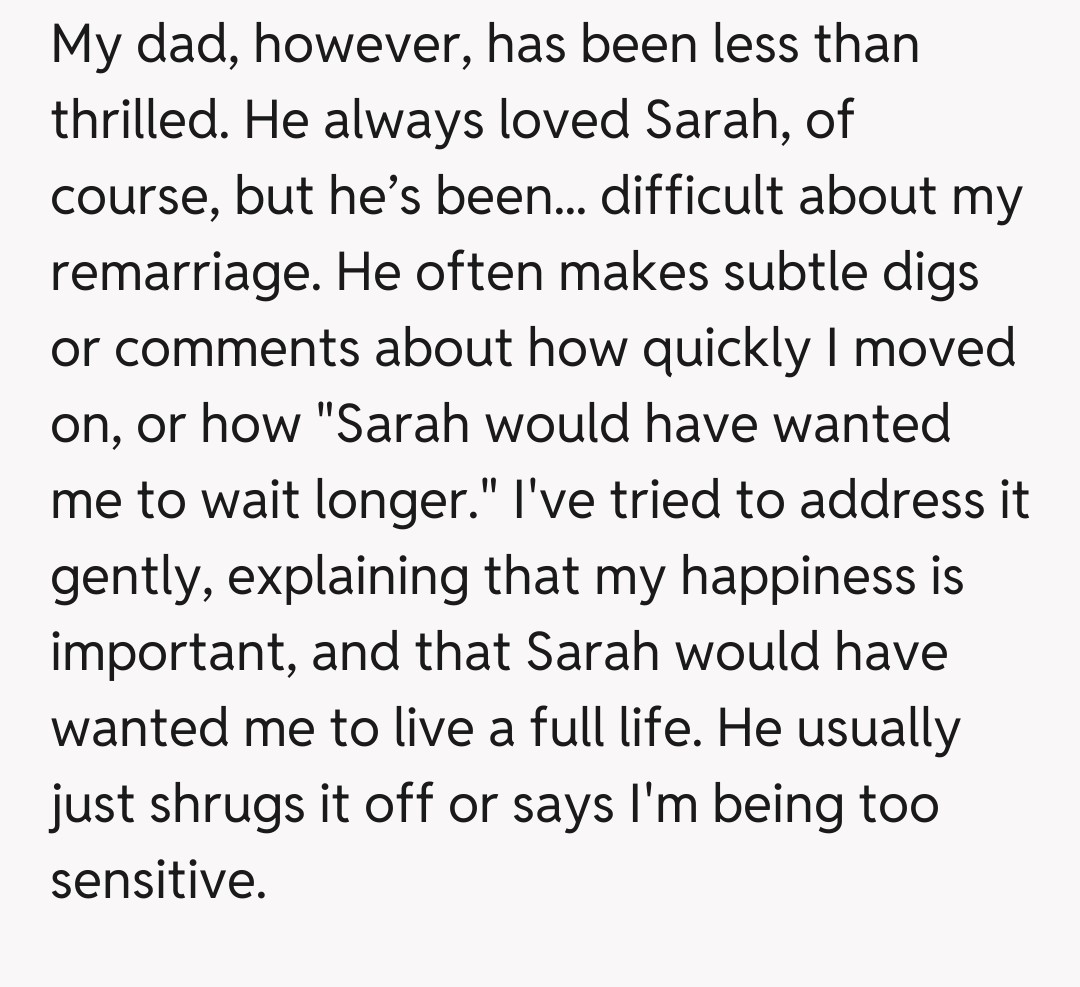Click the phrase "subtle digs"
Screen dimensions: 1080x987
click(851, 274)
